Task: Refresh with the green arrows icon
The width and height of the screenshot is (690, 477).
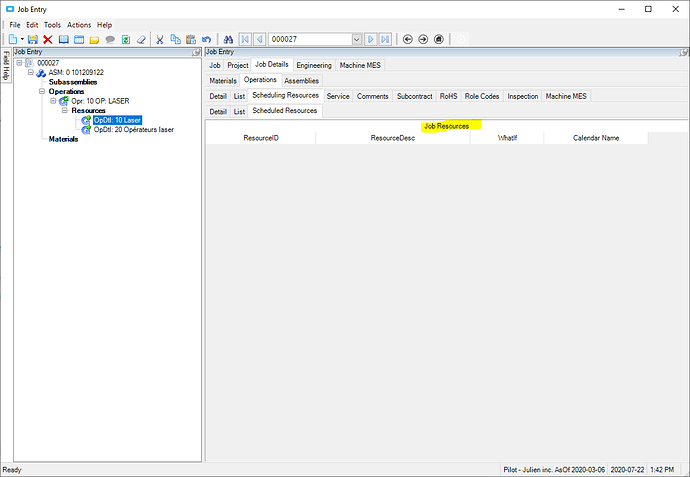Action: click(126, 39)
